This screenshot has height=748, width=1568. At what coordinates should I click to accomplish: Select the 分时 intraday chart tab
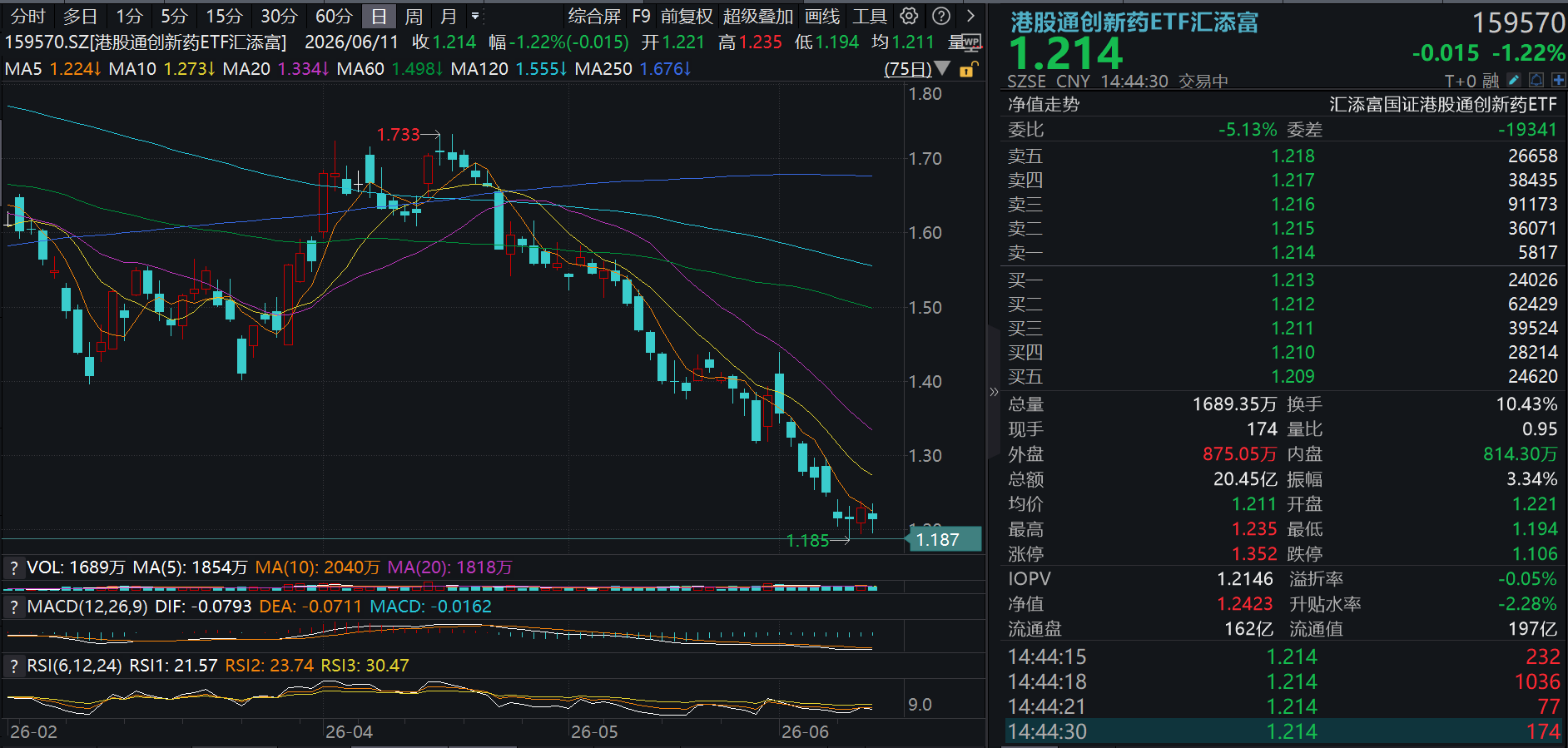click(28, 16)
